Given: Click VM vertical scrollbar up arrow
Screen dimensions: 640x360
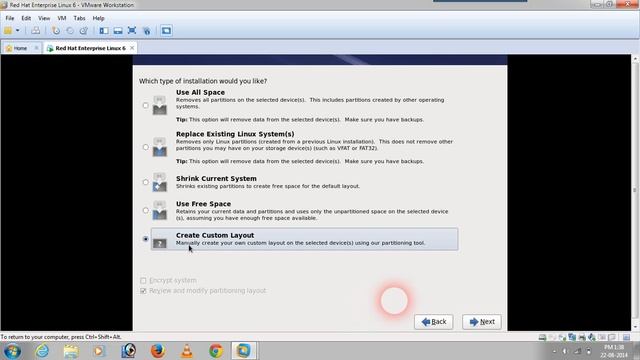Looking at the screenshot, I should click(x=635, y=59).
